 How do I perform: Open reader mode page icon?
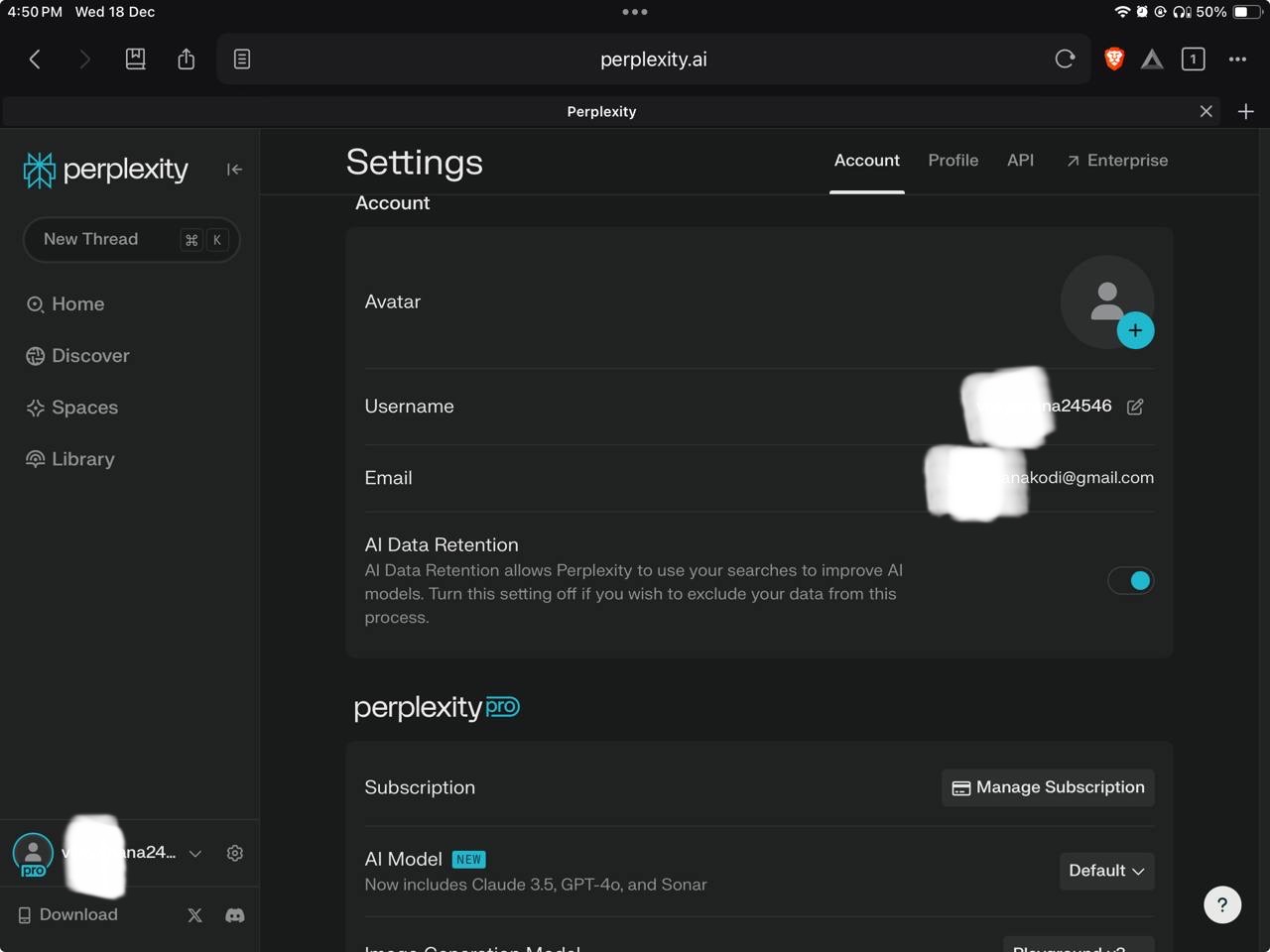(242, 59)
